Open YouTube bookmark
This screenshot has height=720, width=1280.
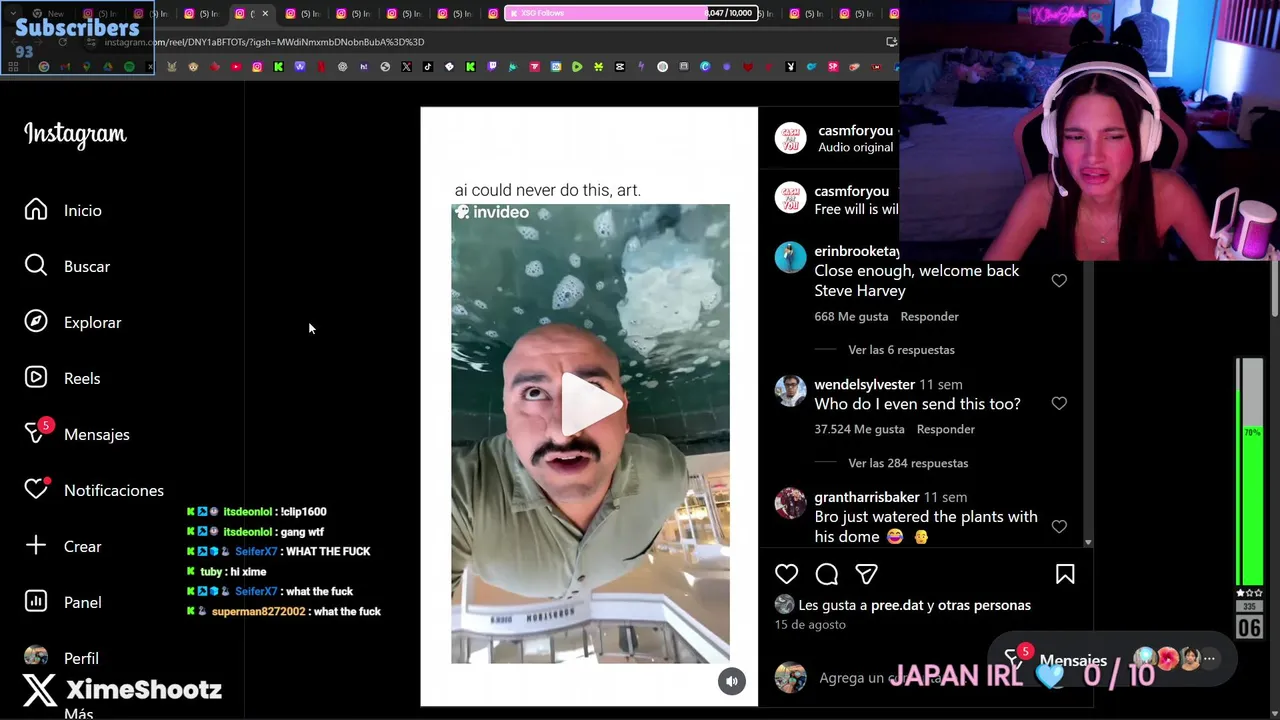coord(236,67)
